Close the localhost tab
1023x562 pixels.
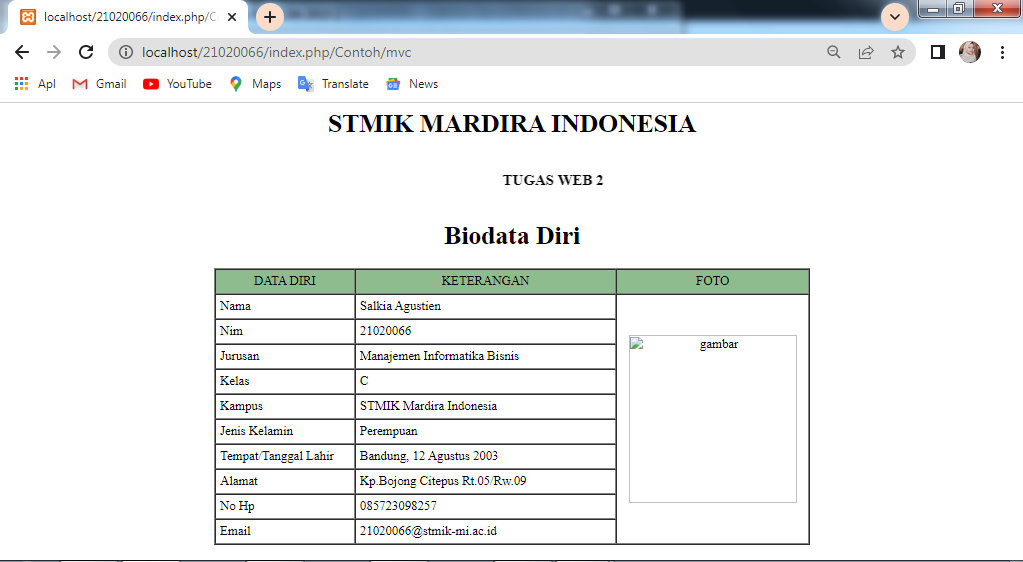tap(232, 17)
